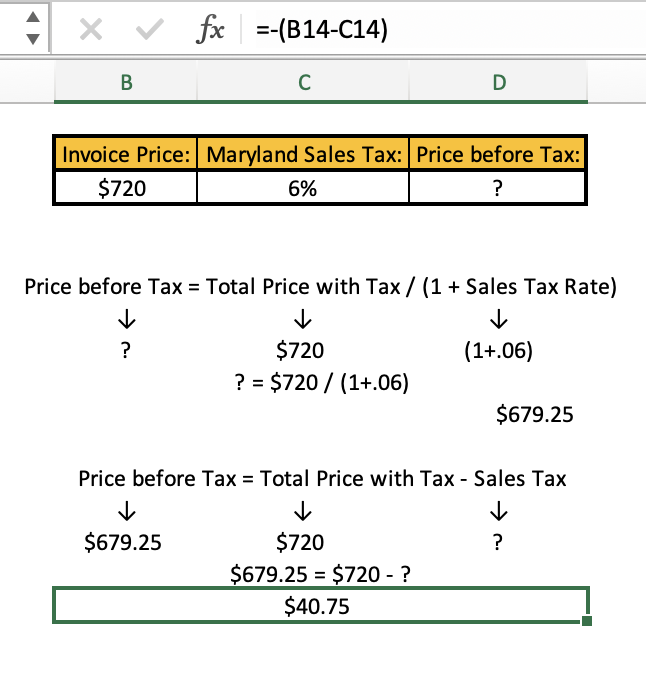This screenshot has height=674, width=646.
Task: Select the column D header
Action: (x=498, y=82)
